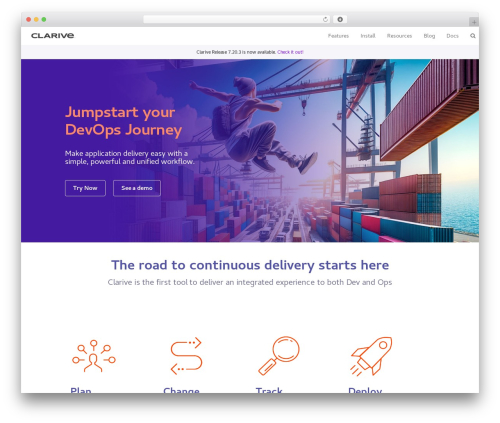The width and height of the screenshot is (500, 423).
Task: Follow the 'Check it out!' release link
Action: [290, 52]
